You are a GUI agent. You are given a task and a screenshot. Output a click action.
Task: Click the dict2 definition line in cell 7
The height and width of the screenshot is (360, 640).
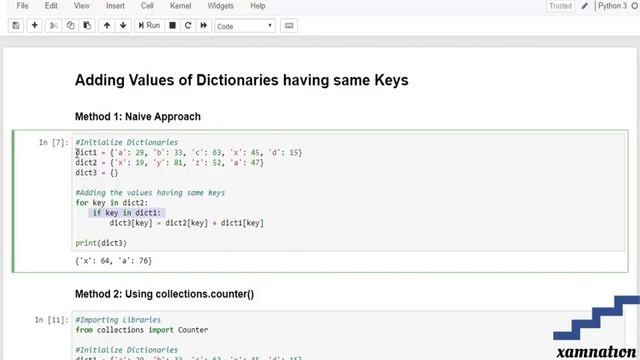coord(169,162)
